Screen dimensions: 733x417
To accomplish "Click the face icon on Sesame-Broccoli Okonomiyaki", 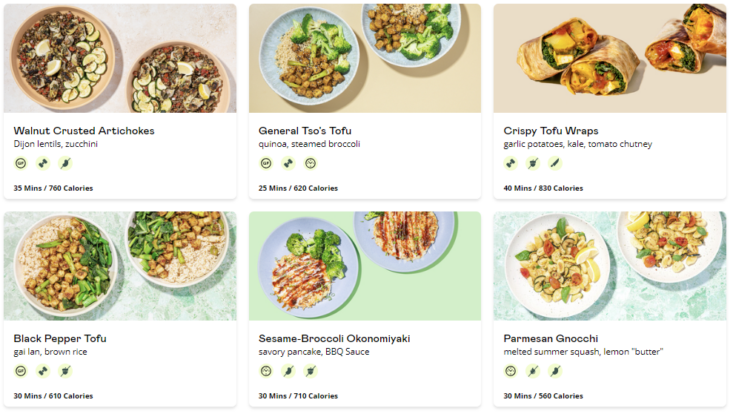I will pyautogui.click(x=265, y=371).
